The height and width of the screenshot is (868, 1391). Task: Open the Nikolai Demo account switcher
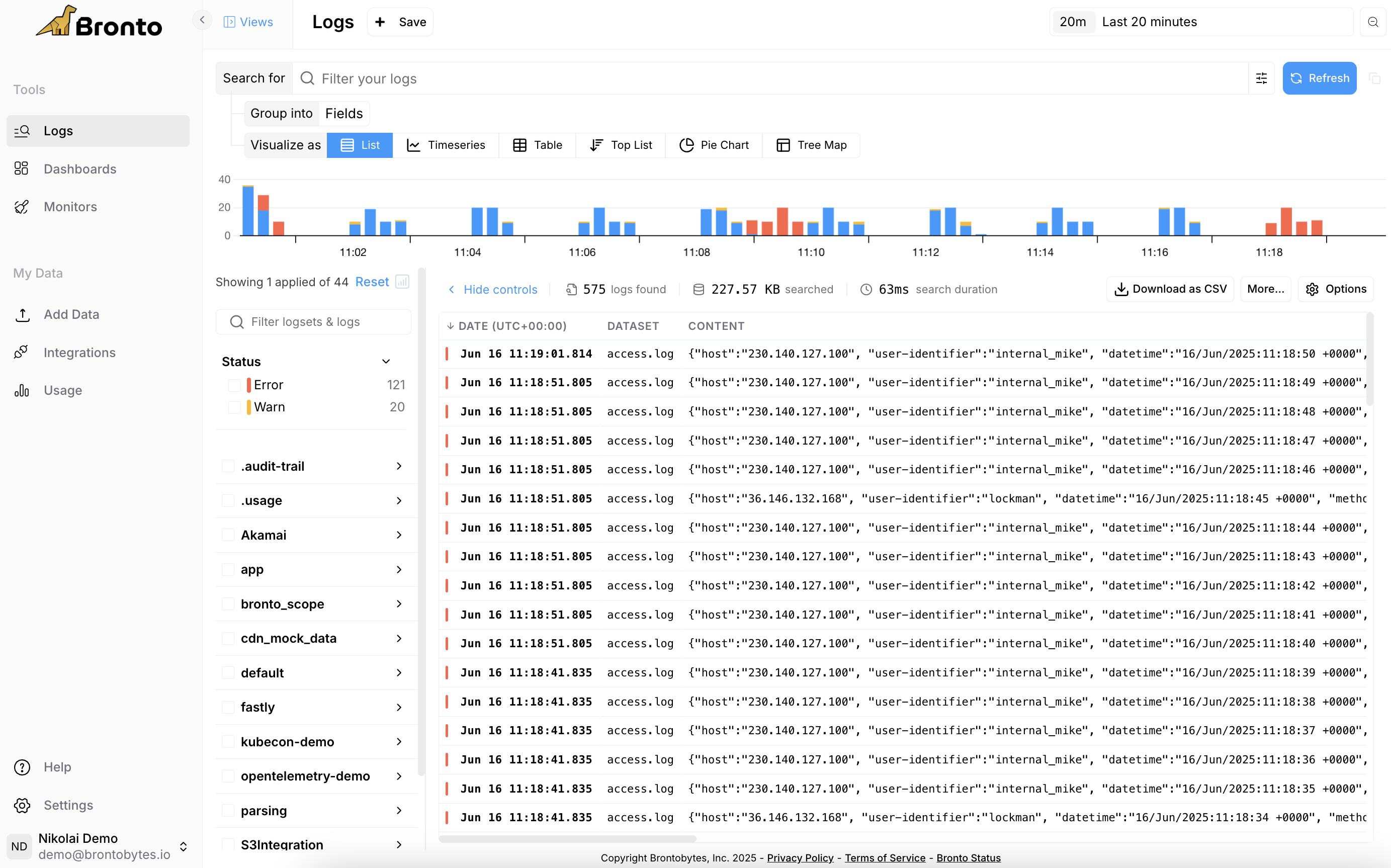(x=184, y=846)
